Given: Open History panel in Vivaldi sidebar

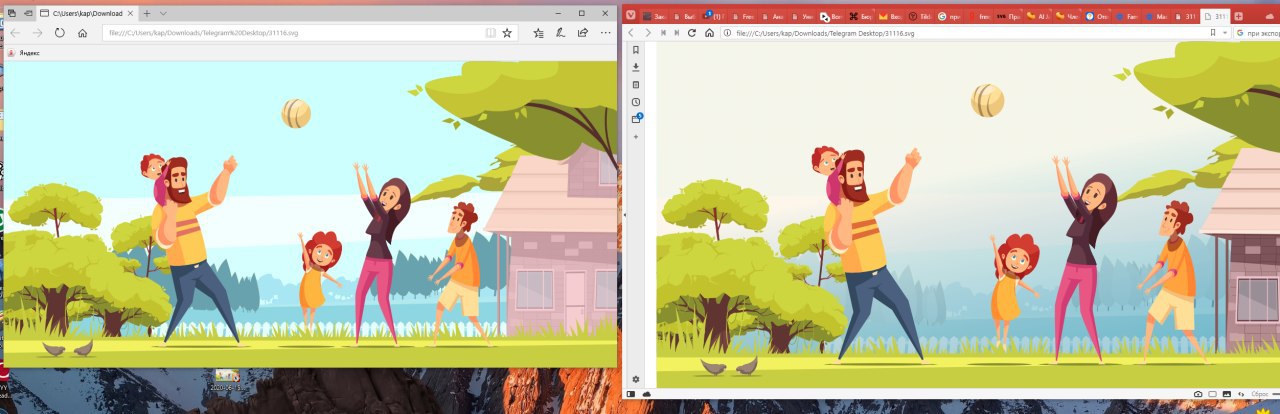Looking at the screenshot, I should coord(635,102).
